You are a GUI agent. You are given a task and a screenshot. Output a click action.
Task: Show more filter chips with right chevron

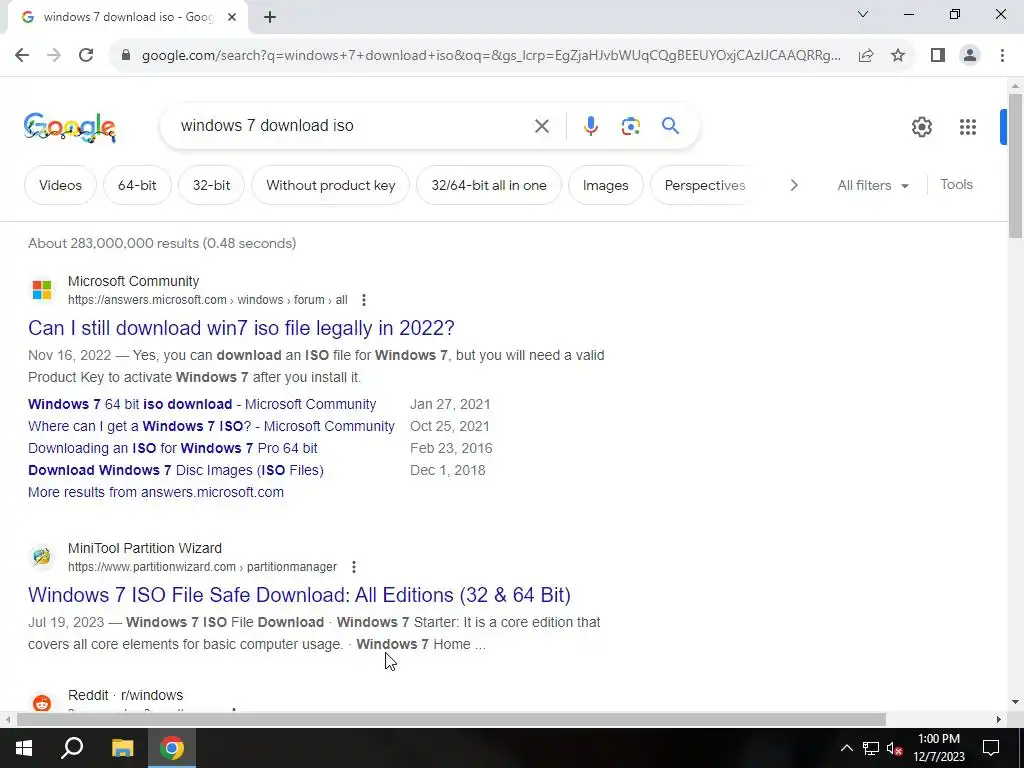[x=793, y=185]
